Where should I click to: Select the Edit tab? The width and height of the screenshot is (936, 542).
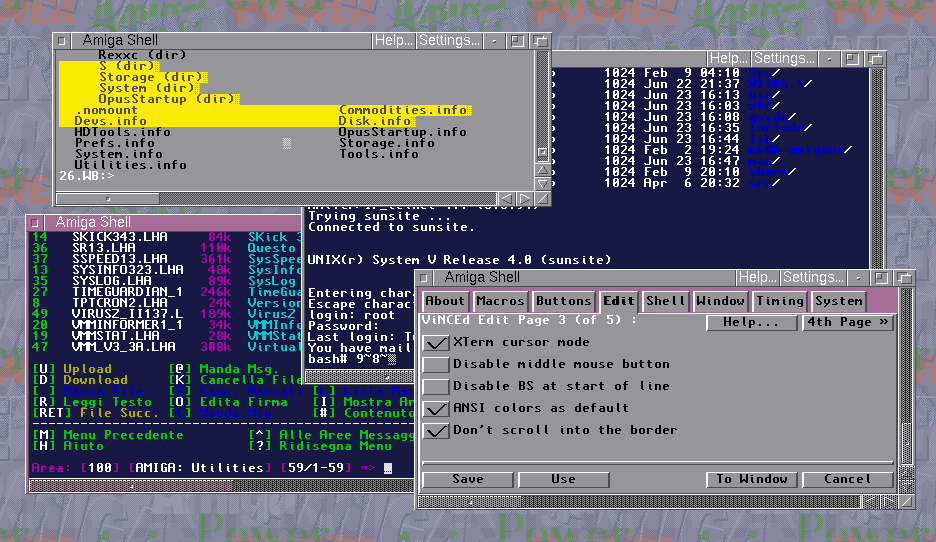tap(618, 301)
